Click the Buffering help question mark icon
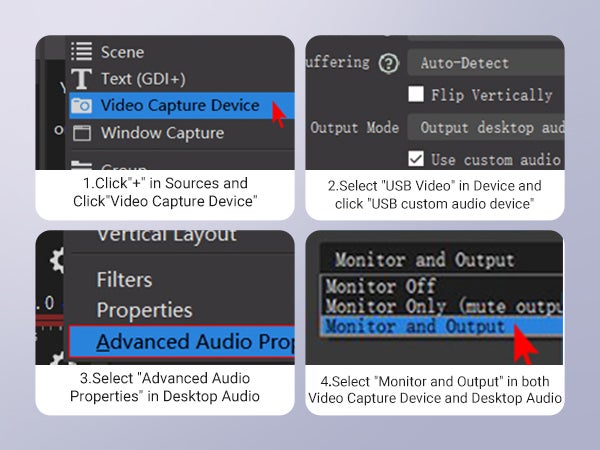This screenshot has height=450, width=600. click(x=389, y=63)
